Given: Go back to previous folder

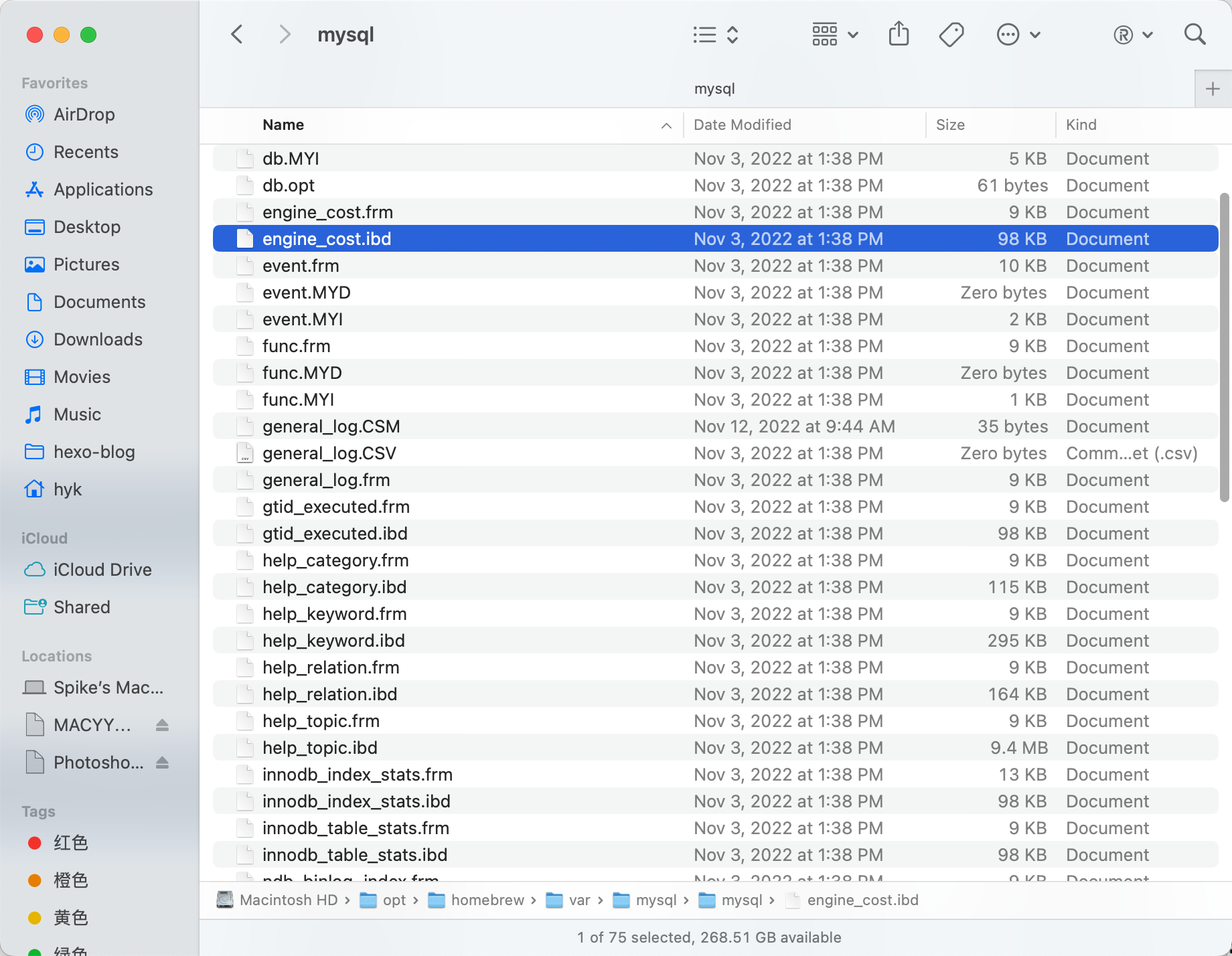Looking at the screenshot, I should pyautogui.click(x=237, y=34).
